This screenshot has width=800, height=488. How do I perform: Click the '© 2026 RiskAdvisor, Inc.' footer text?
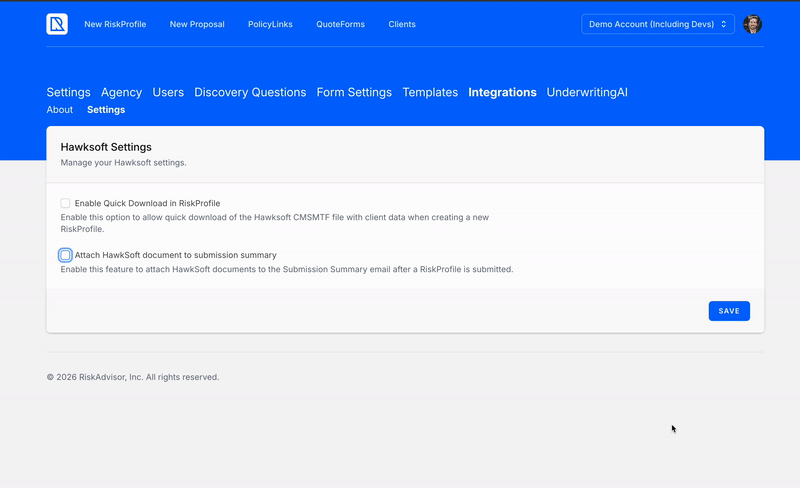point(133,377)
